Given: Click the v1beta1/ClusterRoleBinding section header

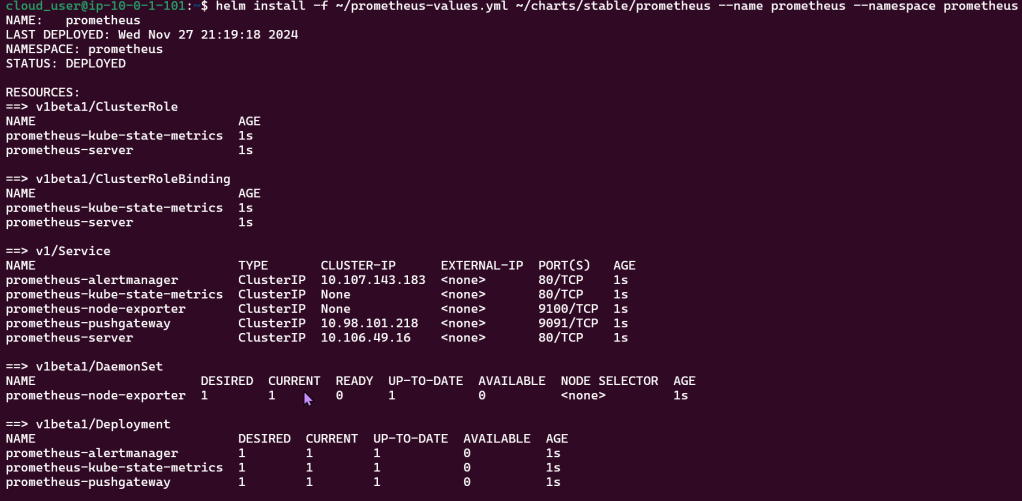Looking at the screenshot, I should [118, 179].
